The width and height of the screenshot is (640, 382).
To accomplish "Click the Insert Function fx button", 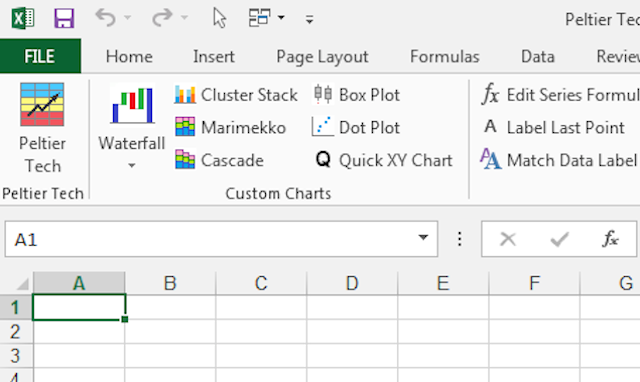I will click(x=610, y=239).
